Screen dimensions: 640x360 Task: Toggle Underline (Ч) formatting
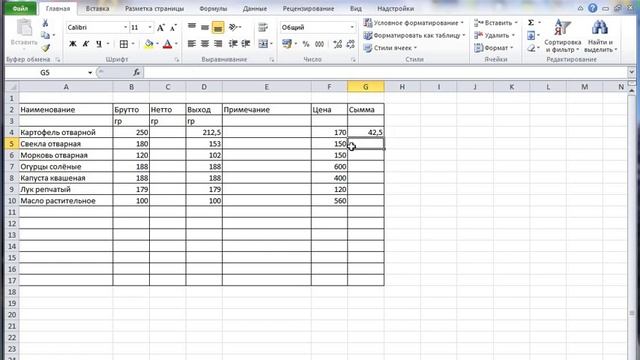tap(99, 44)
